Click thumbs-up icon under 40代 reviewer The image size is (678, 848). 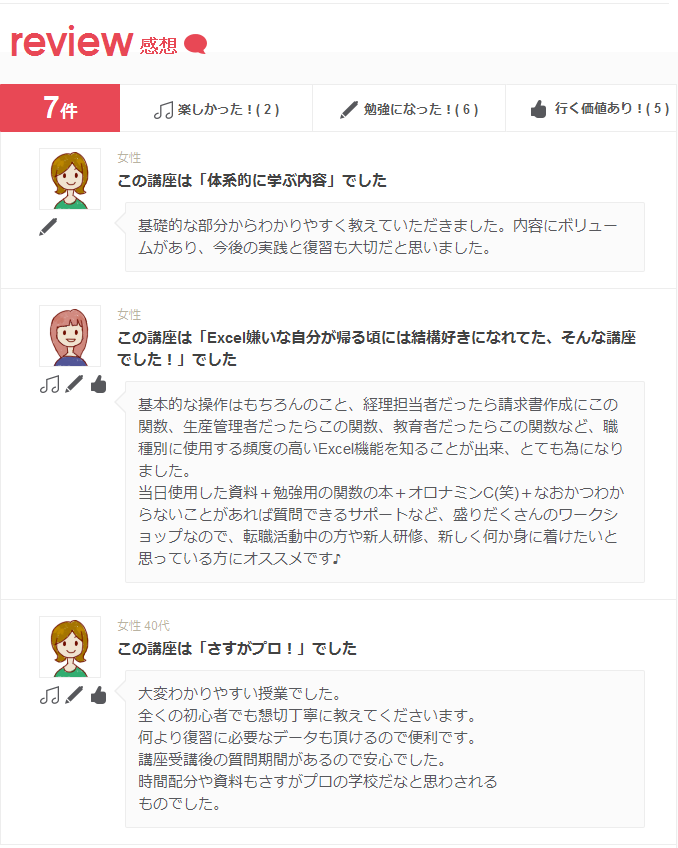[x=98, y=695]
